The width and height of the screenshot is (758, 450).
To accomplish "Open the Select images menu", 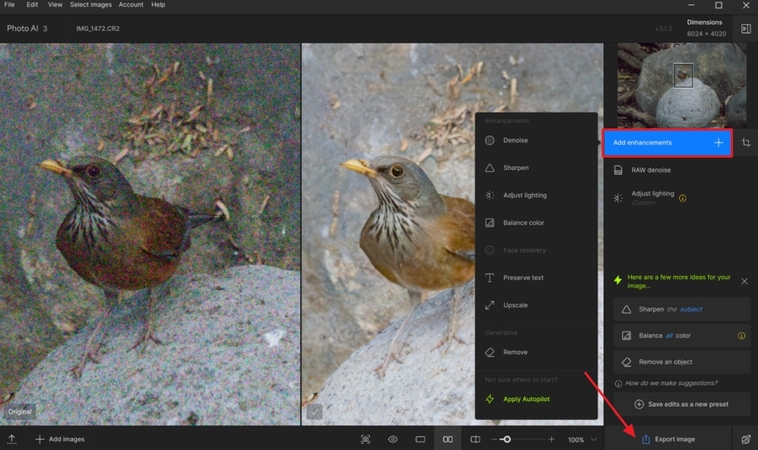I will pyautogui.click(x=91, y=4).
